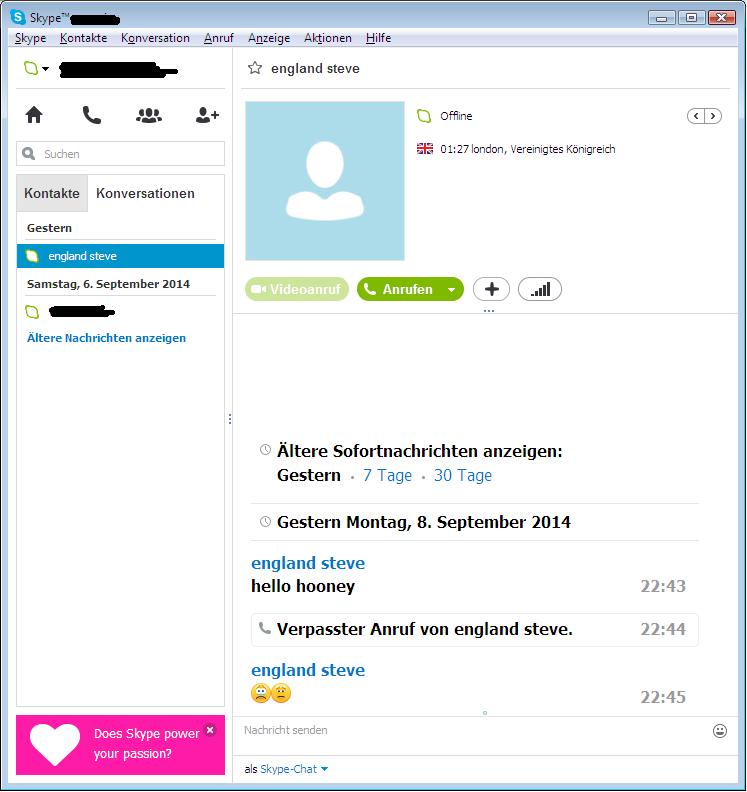
Task: Click the hello hooney message text
Action: 303,586
